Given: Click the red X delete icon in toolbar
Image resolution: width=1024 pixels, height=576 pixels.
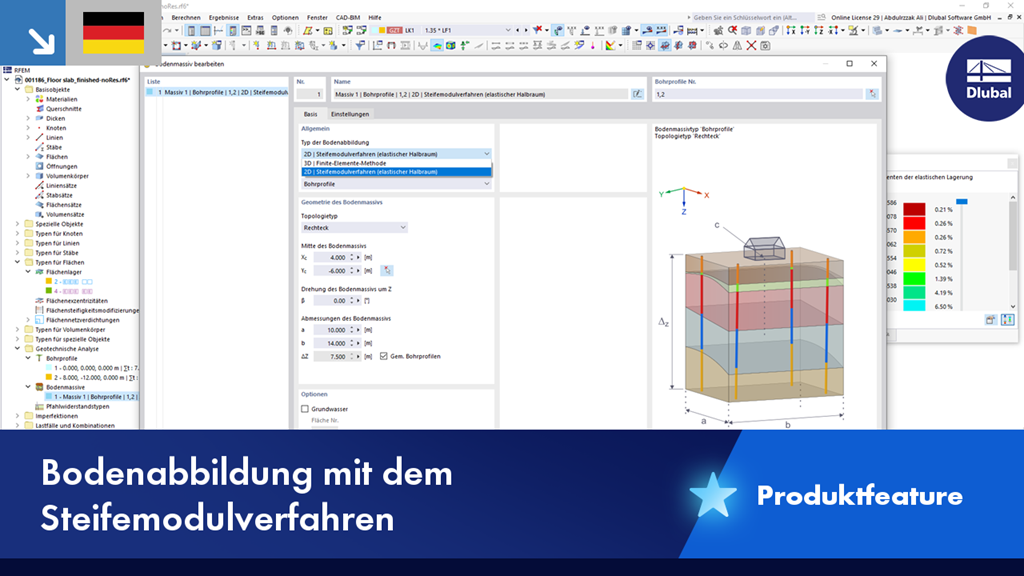Looking at the screenshot, I should point(751,46).
